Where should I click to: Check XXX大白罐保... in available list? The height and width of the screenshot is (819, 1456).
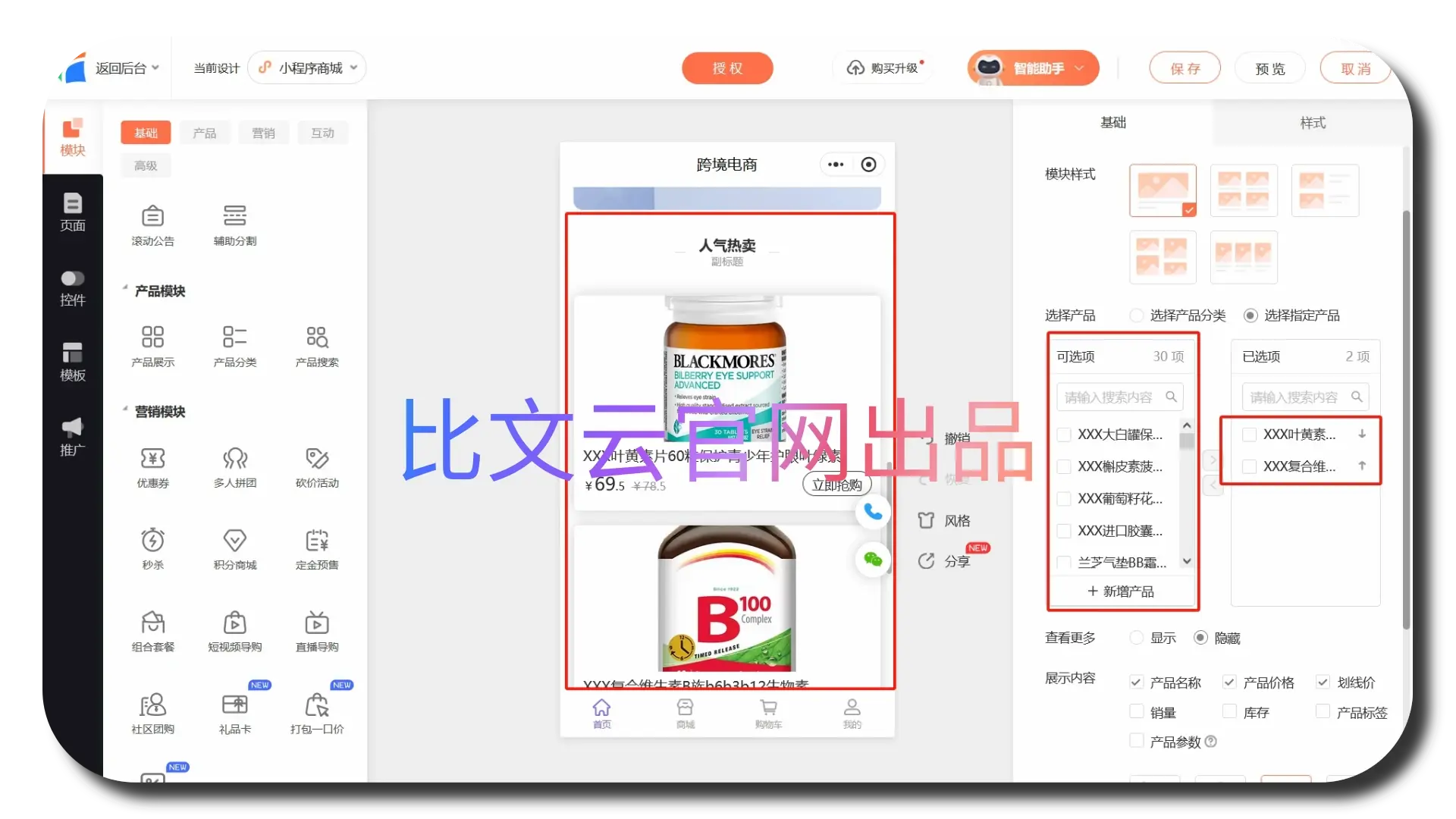(1064, 435)
